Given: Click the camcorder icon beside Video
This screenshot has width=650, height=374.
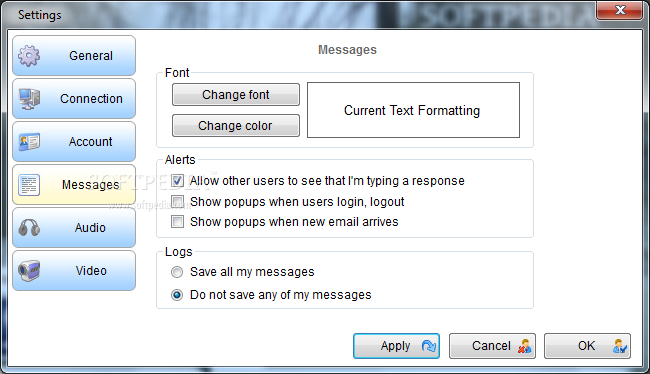Looking at the screenshot, I should click(29, 271).
